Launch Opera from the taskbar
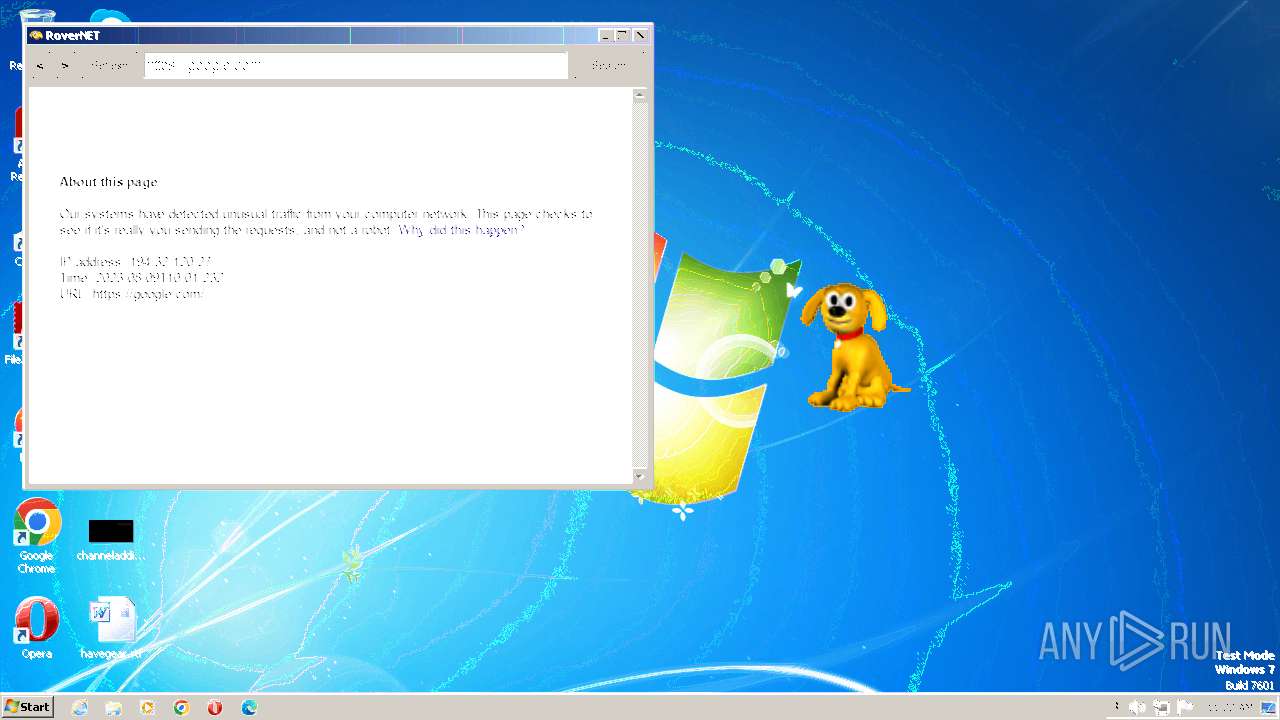 point(215,707)
